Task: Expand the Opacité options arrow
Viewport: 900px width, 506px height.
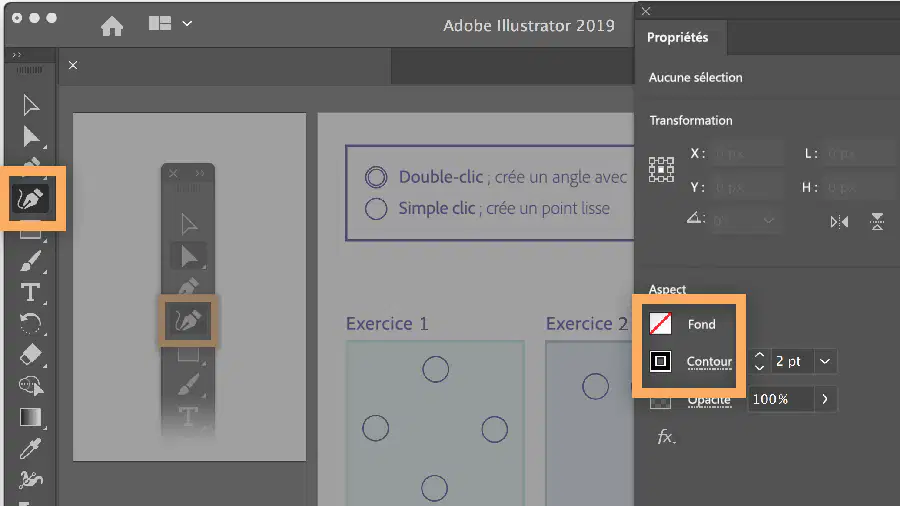Action: point(825,399)
